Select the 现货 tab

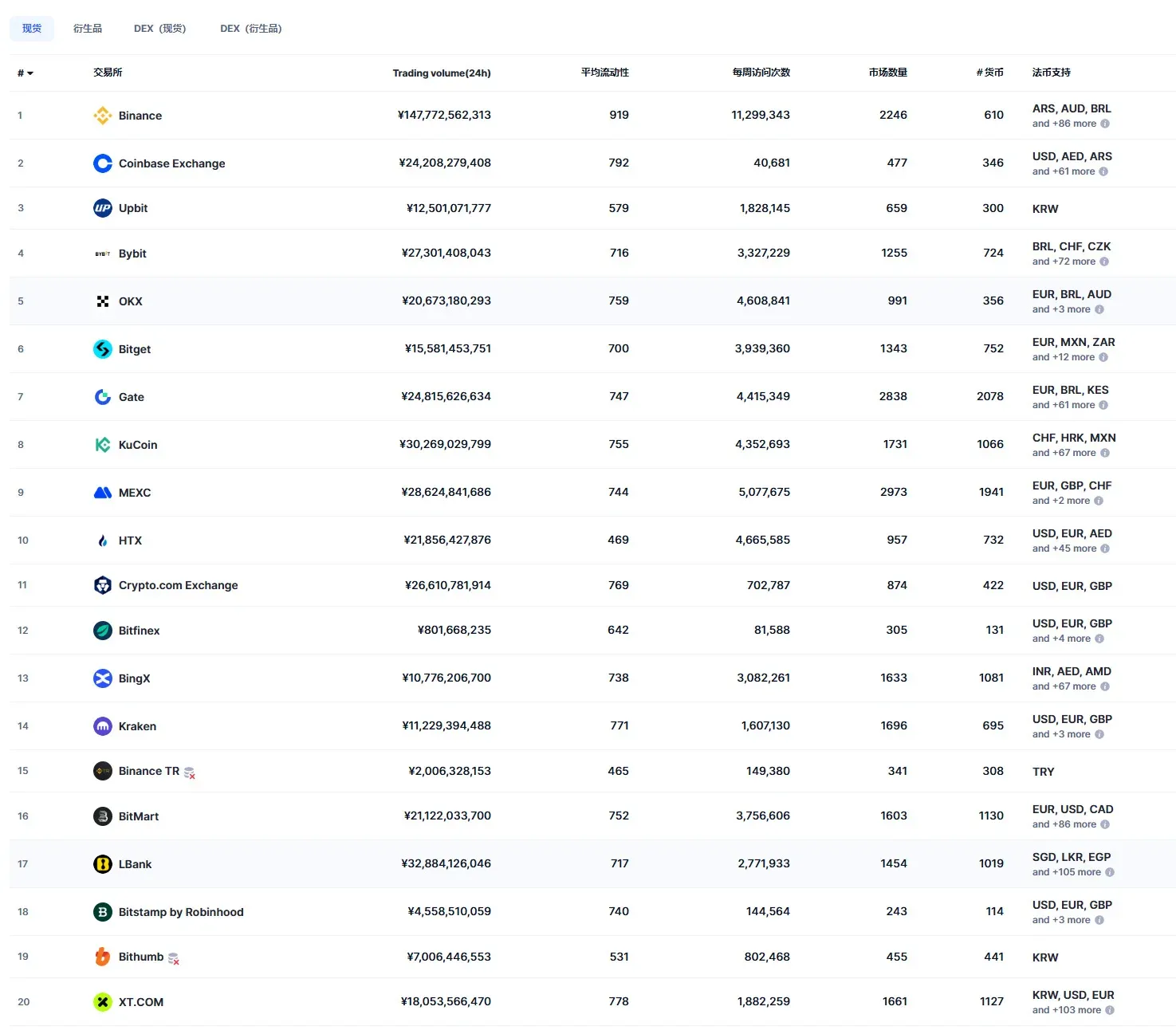[x=32, y=29]
